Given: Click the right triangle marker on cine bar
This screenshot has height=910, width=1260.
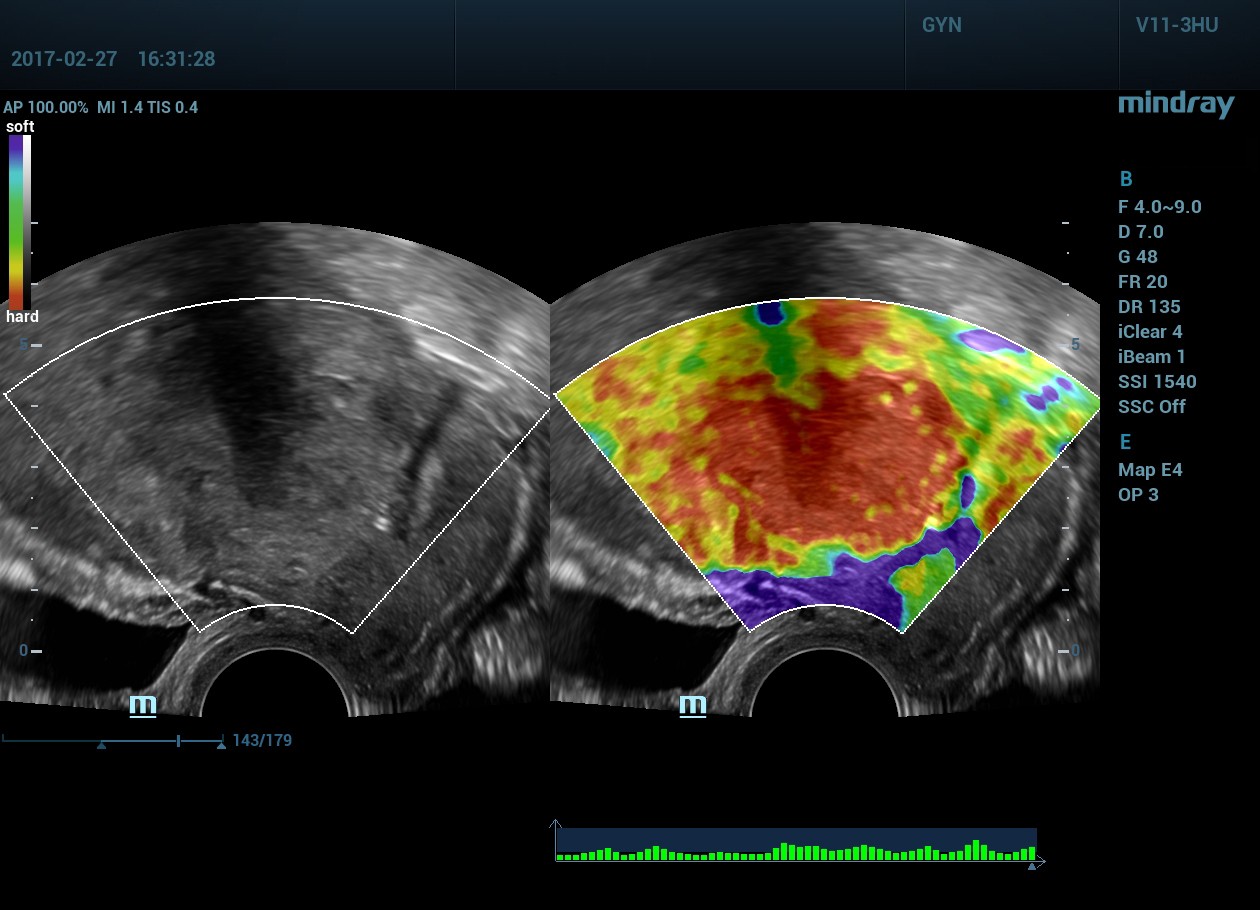Looking at the screenshot, I should pos(221,745).
